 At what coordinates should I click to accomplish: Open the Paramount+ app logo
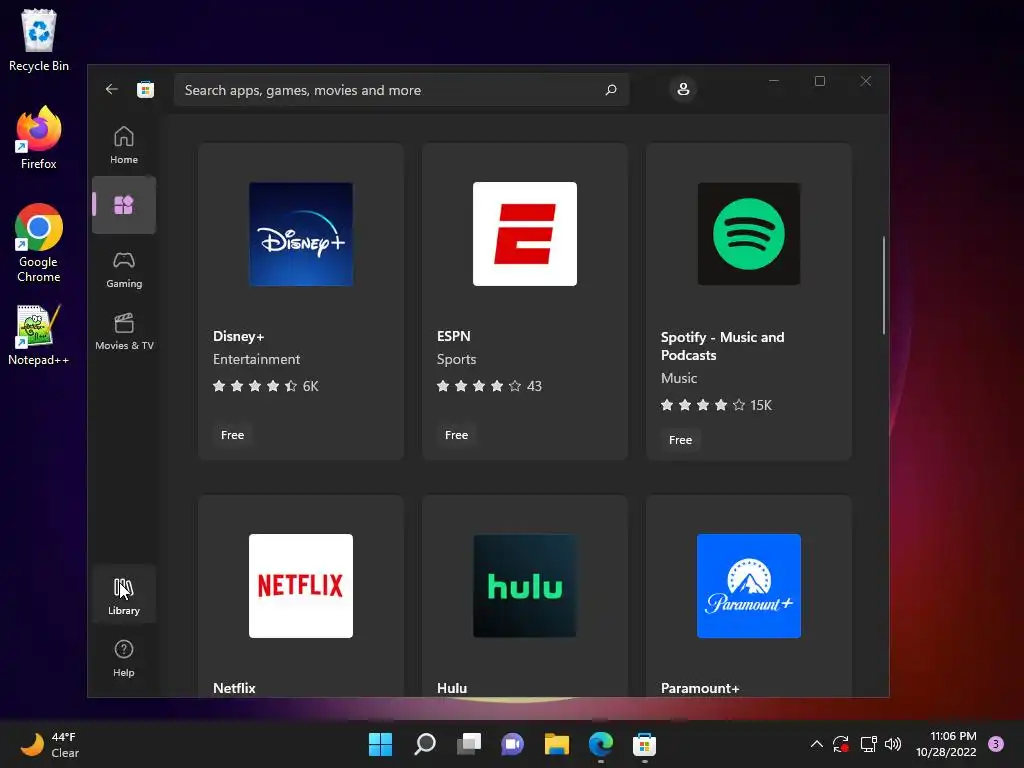(749, 586)
